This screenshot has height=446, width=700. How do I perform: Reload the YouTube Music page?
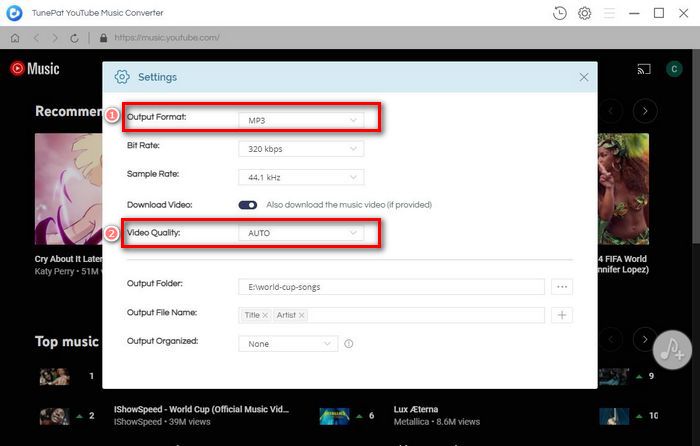(x=74, y=38)
